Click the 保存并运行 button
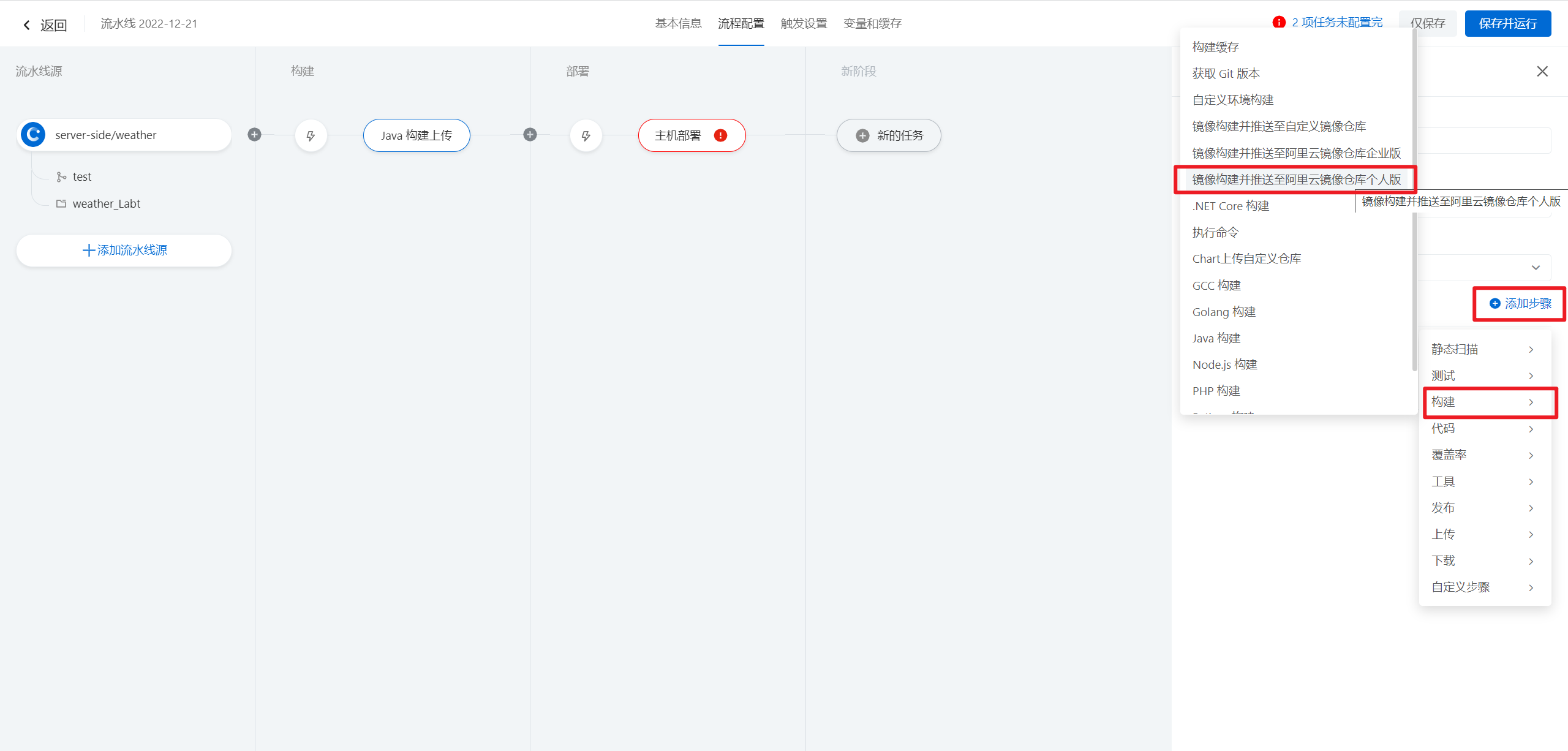Image resolution: width=1568 pixels, height=751 pixels. pos(1507,24)
